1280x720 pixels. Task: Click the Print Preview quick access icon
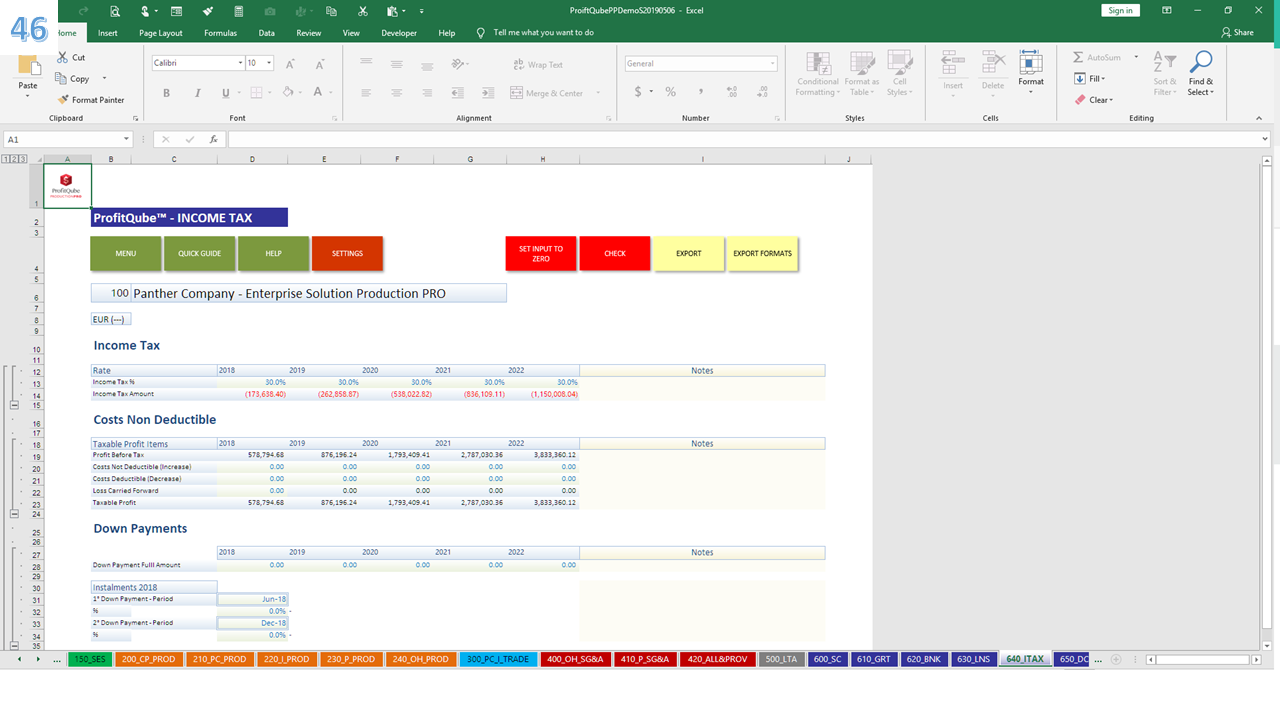115,11
